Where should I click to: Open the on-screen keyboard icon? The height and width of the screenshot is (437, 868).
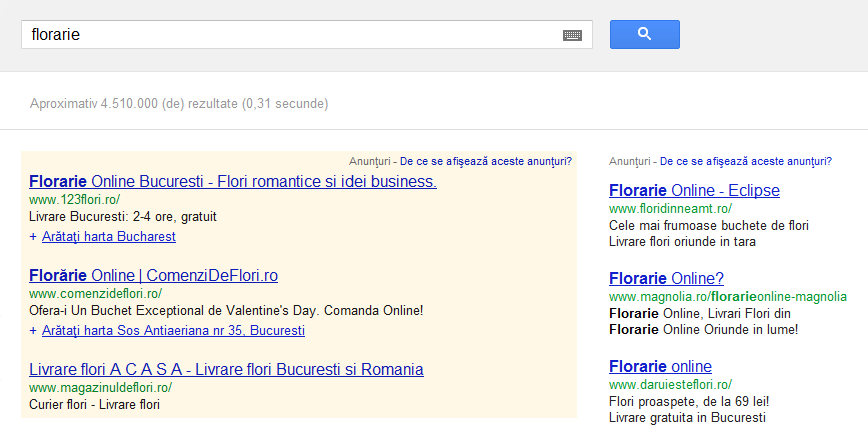(x=572, y=35)
